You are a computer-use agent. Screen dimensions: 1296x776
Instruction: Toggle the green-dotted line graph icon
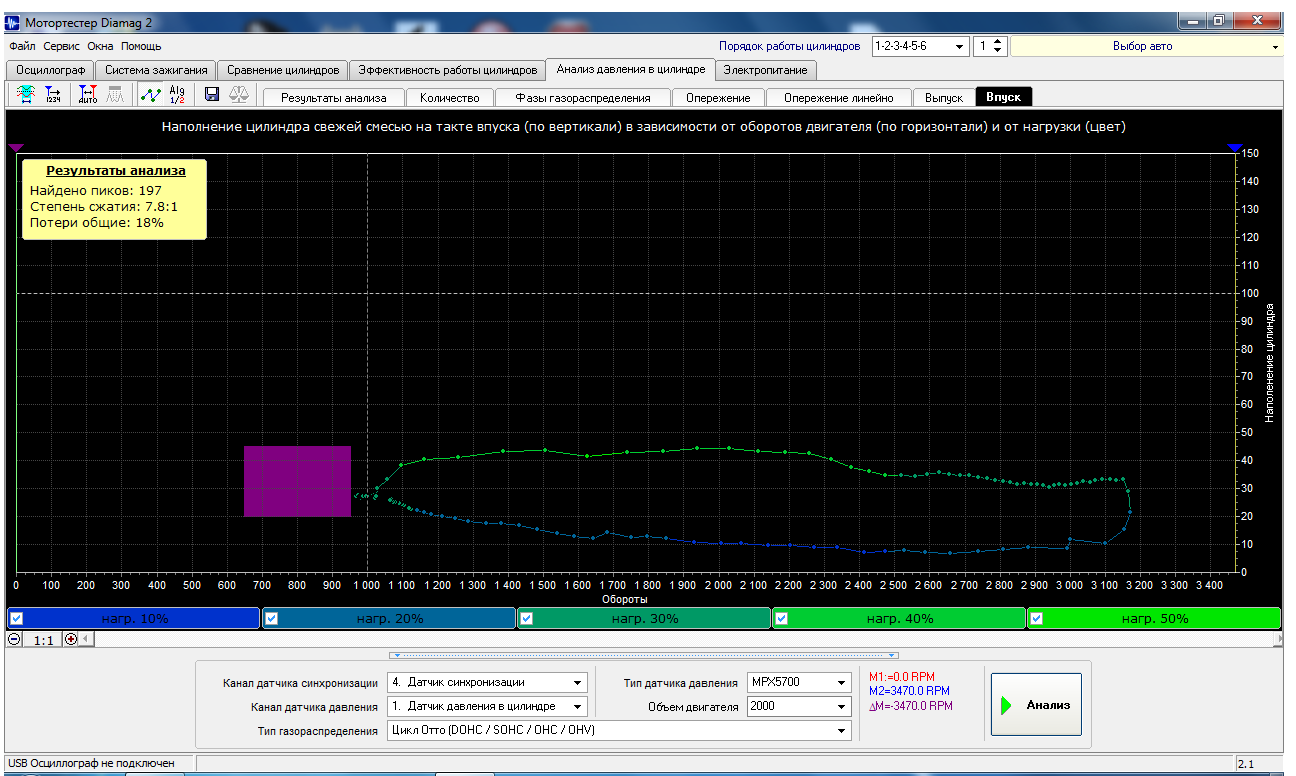[x=150, y=94]
